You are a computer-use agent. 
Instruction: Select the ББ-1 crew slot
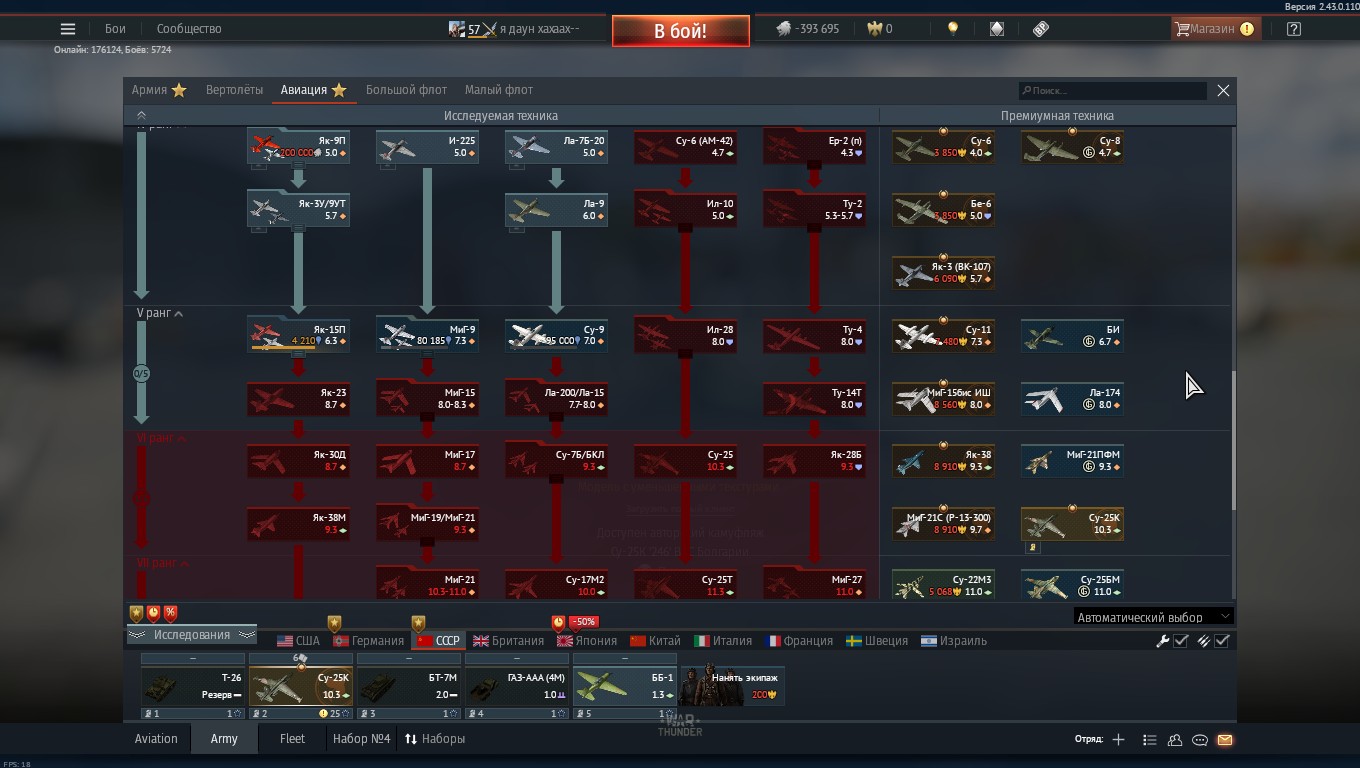tap(625, 686)
